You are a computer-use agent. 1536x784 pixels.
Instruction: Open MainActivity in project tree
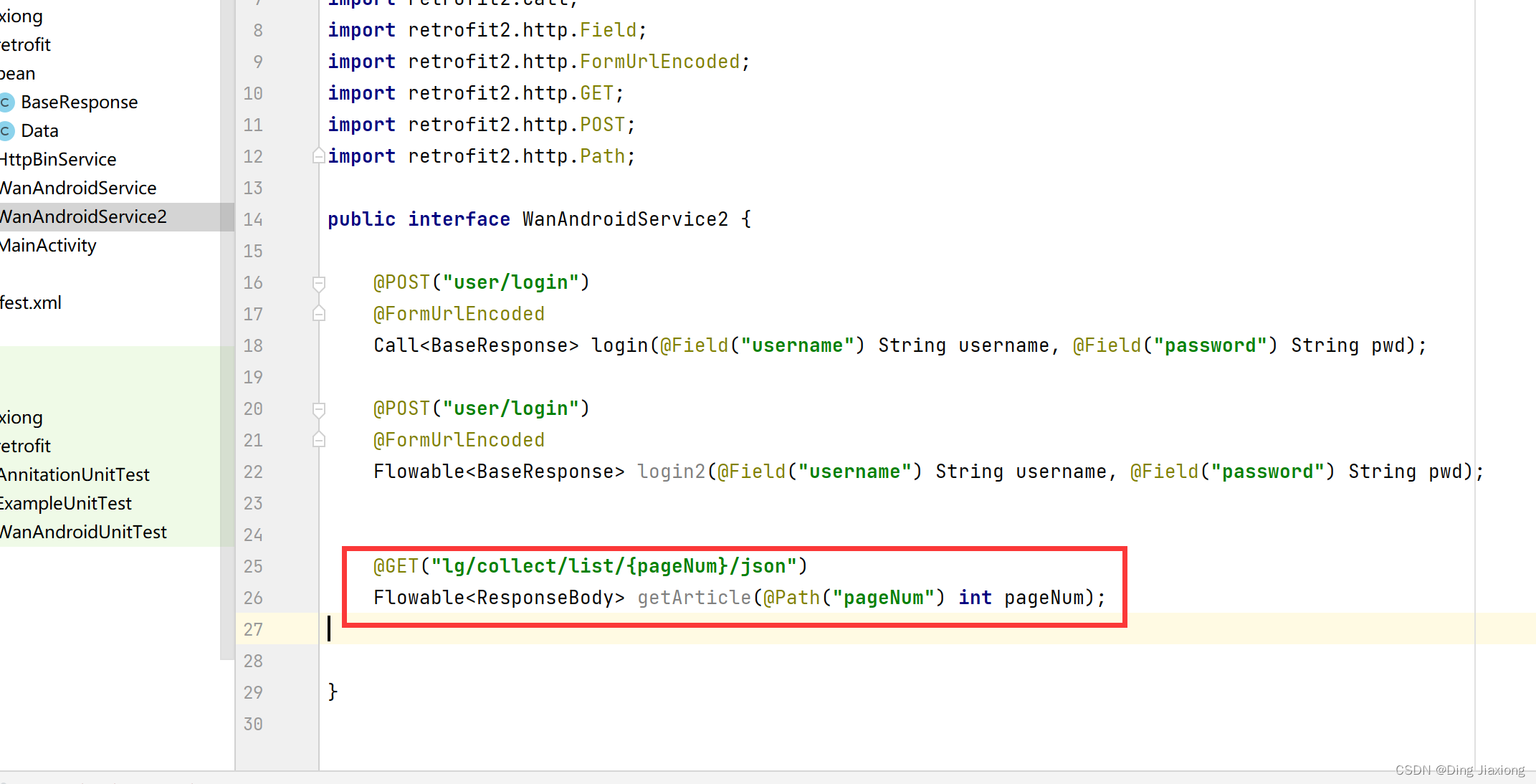48,245
